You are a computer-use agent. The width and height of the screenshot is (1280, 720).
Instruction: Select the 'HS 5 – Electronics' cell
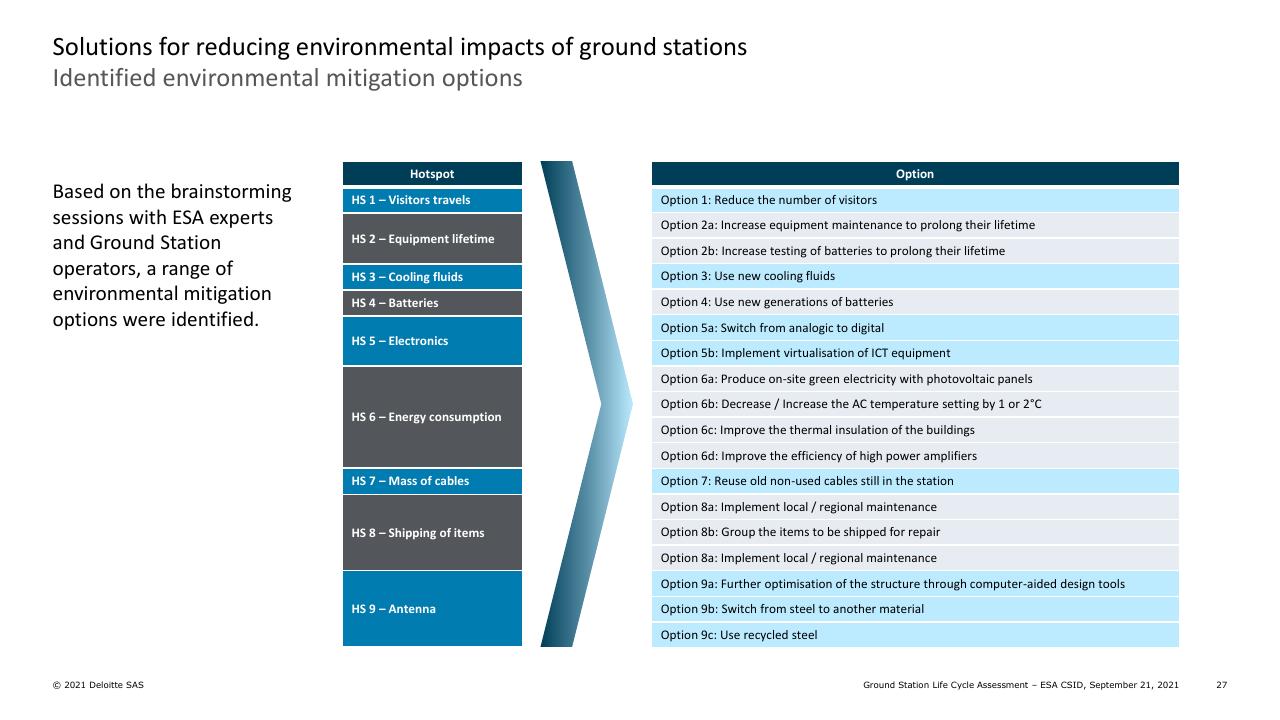432,341
